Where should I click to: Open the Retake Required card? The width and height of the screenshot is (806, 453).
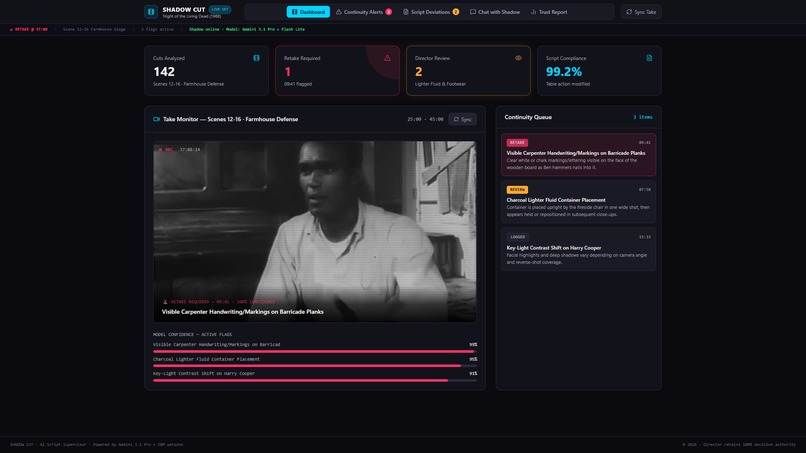(337, 70)
